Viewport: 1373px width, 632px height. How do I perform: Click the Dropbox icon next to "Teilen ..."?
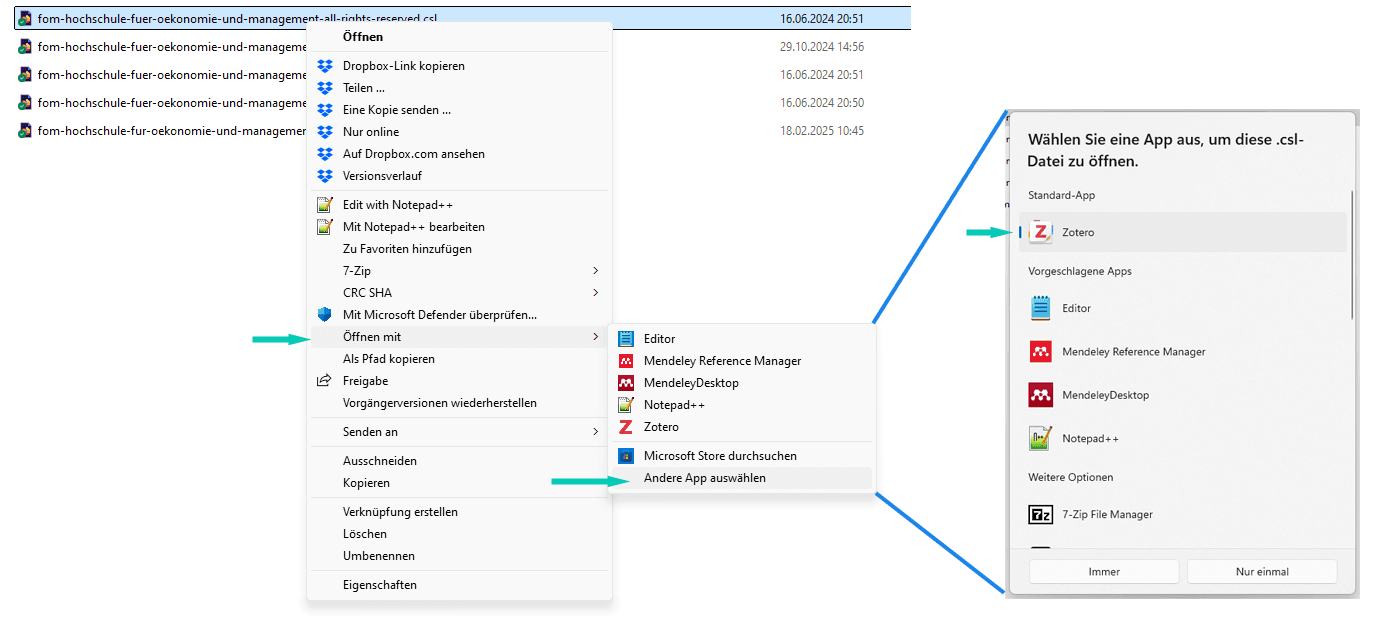[324, 88]
